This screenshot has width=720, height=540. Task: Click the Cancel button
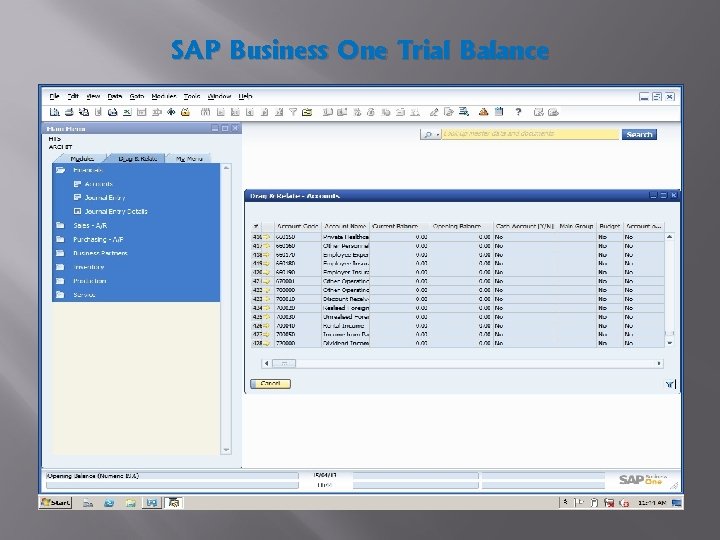point(270,383)
